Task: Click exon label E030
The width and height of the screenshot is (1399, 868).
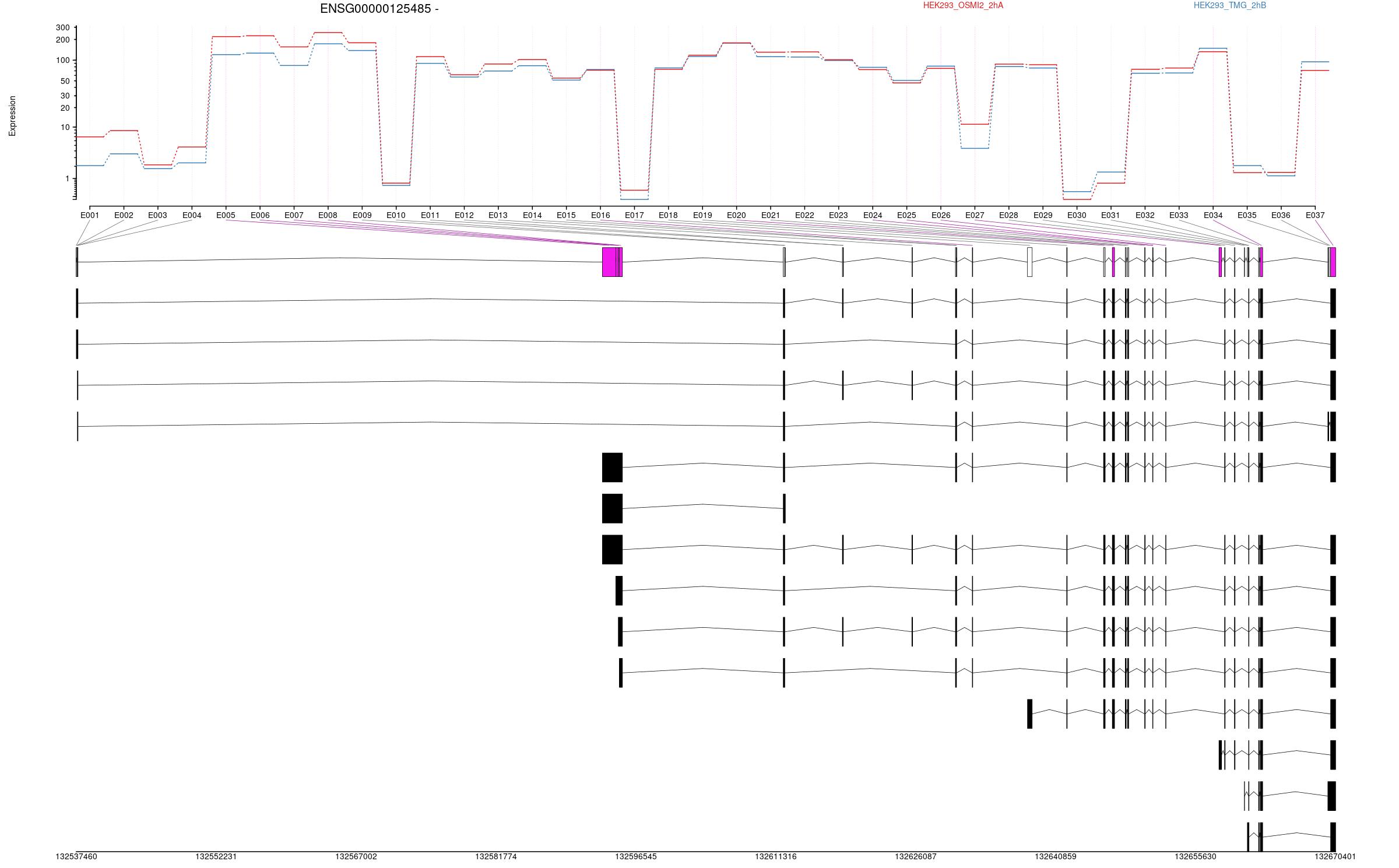Action: 1077,215
